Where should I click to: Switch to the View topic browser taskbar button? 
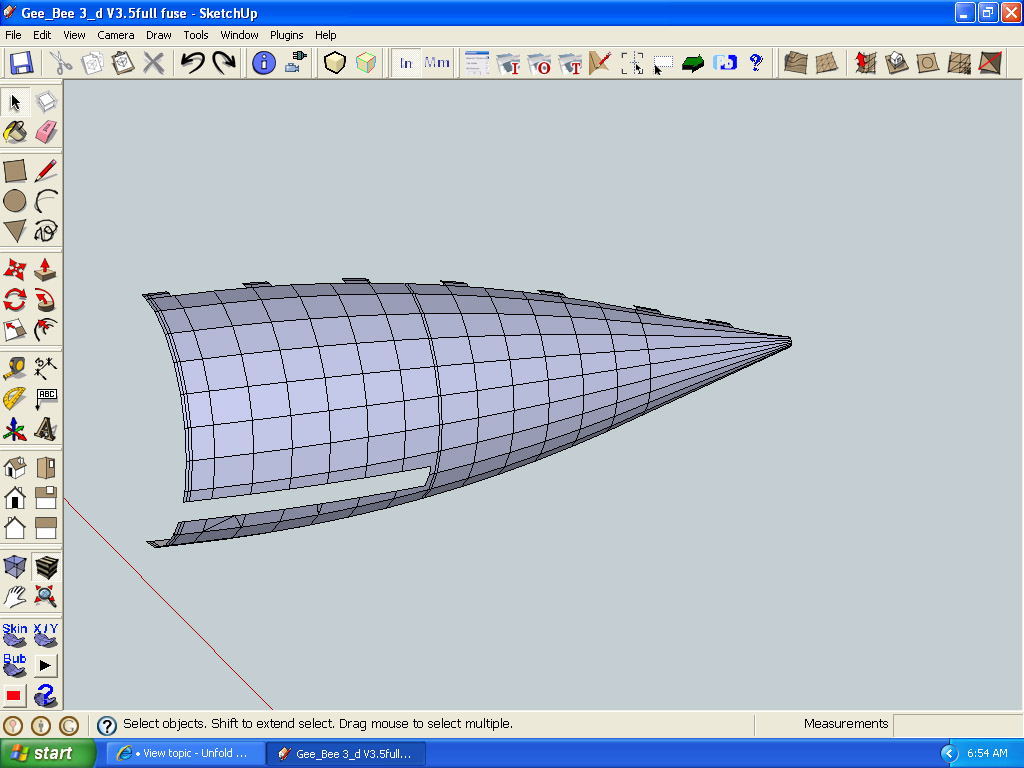tap(186, 753)
